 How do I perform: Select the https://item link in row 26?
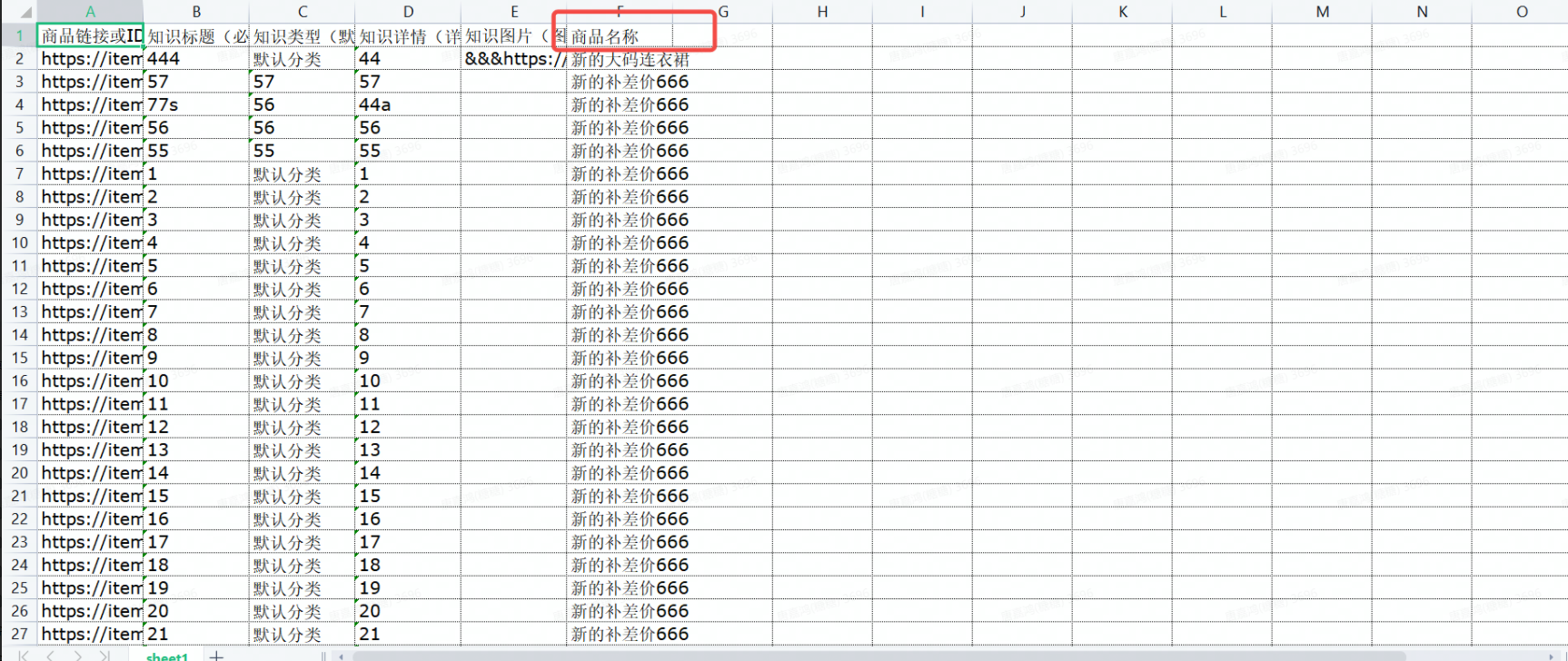[91, 611]
